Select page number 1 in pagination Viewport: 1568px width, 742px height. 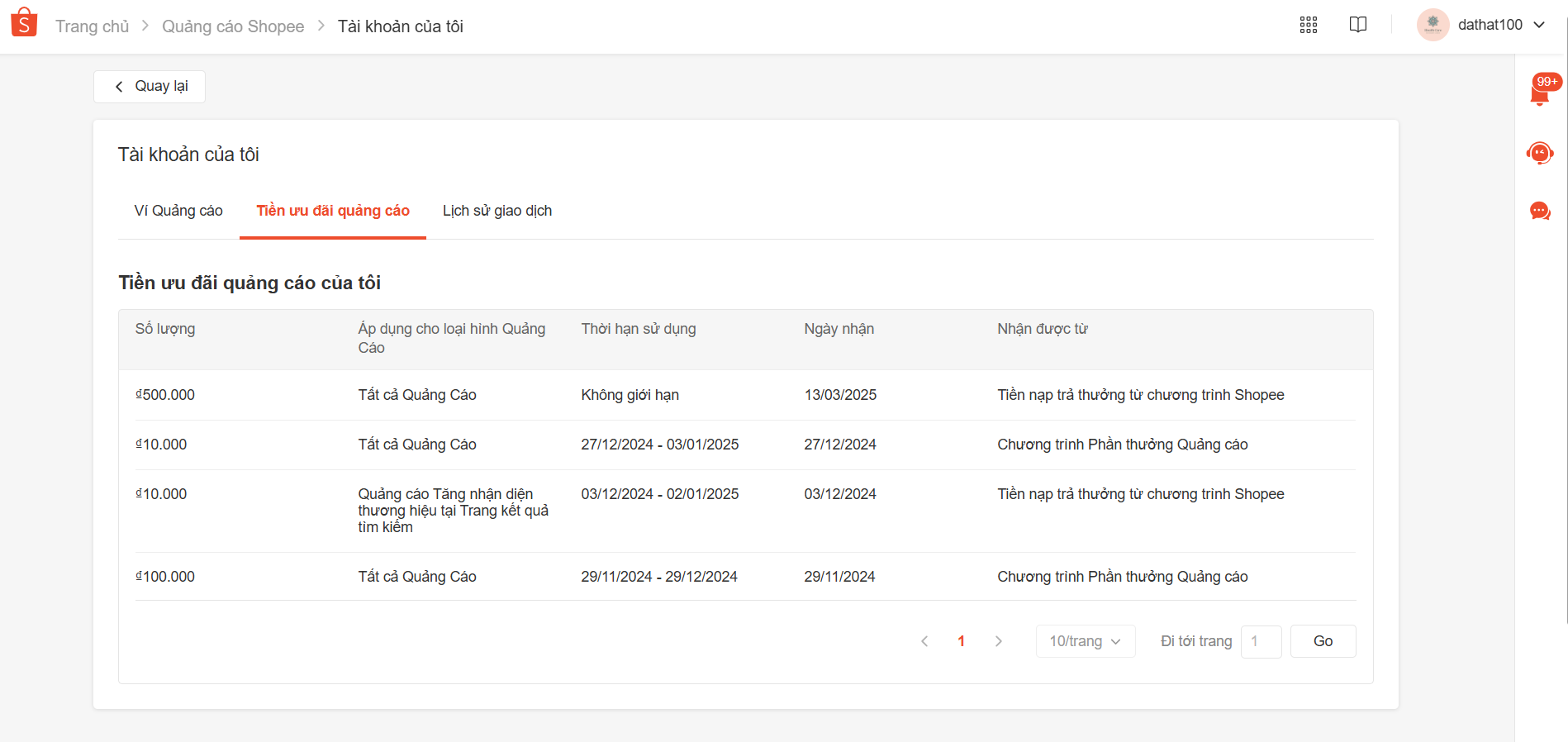[x=962, y=641]
